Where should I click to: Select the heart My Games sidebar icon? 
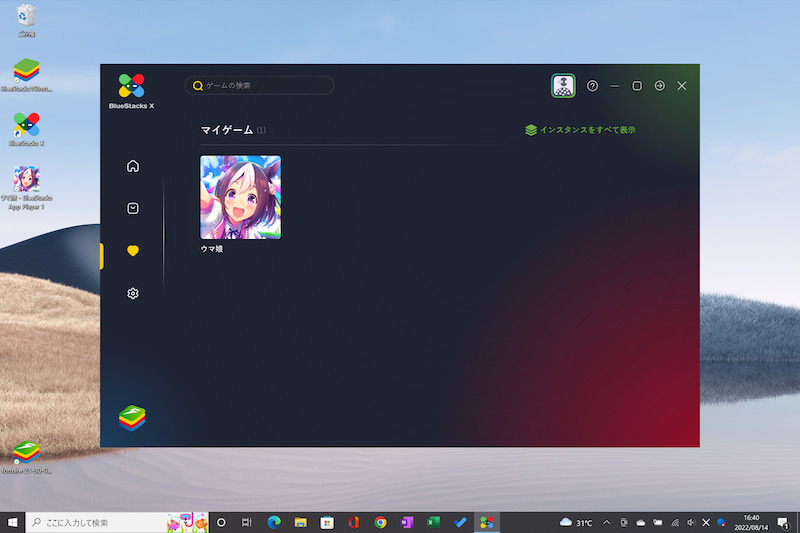(x=133, y=251)
